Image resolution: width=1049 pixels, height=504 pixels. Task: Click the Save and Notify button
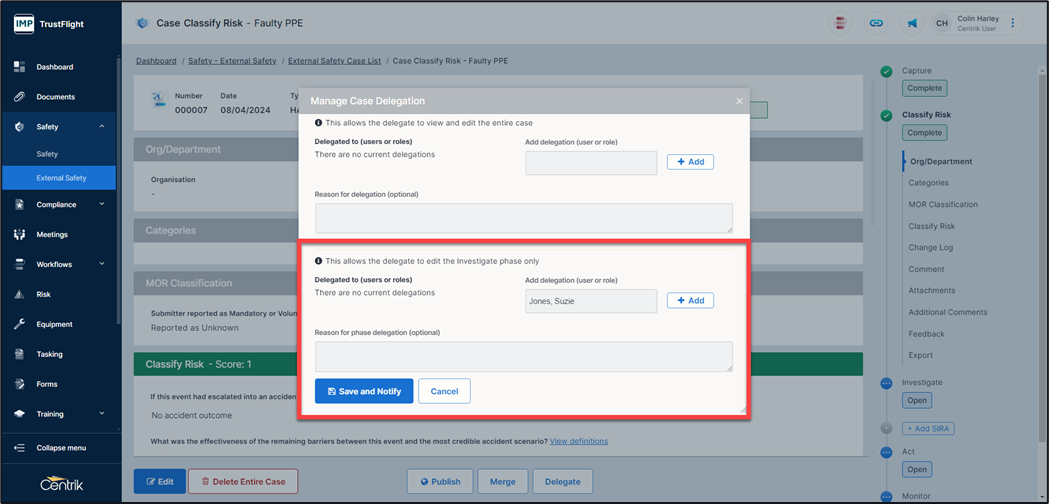364,391
